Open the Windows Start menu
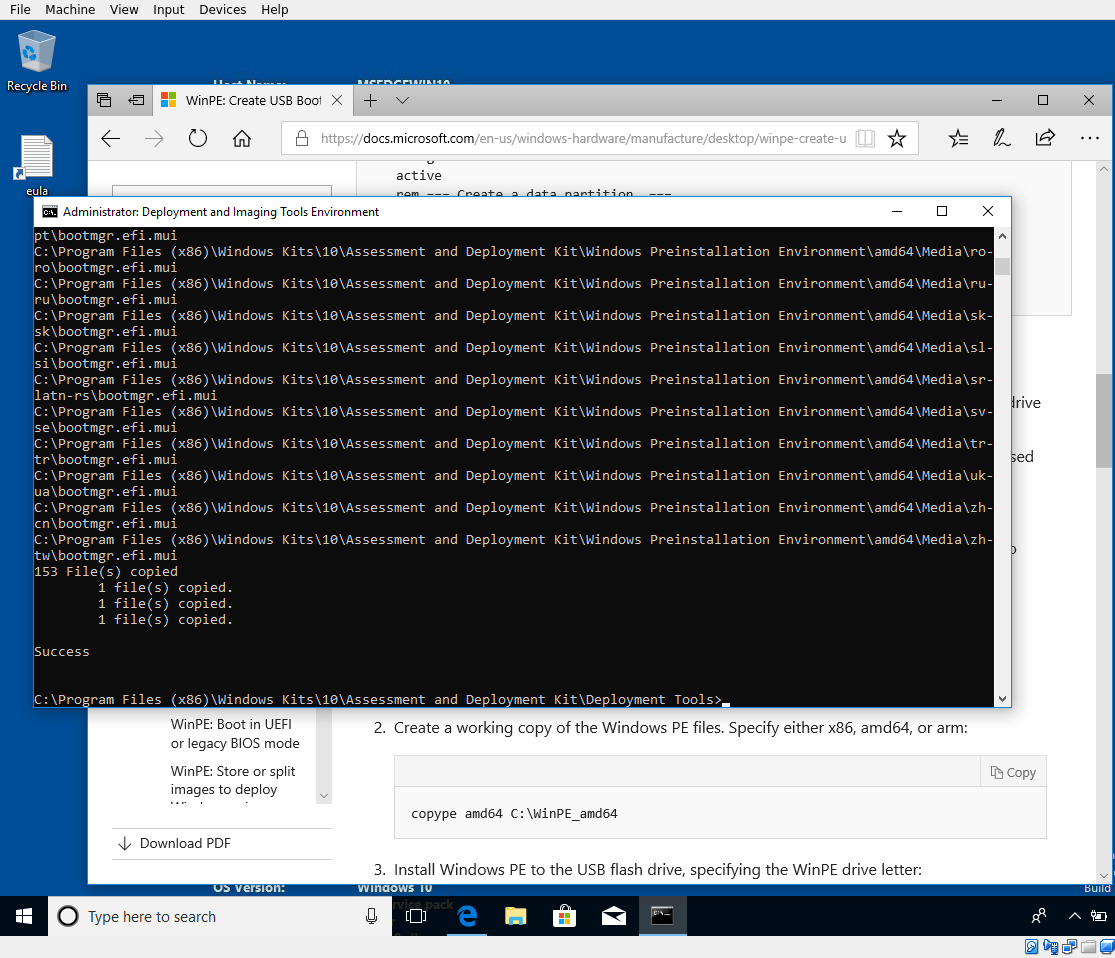 [23, 916]
